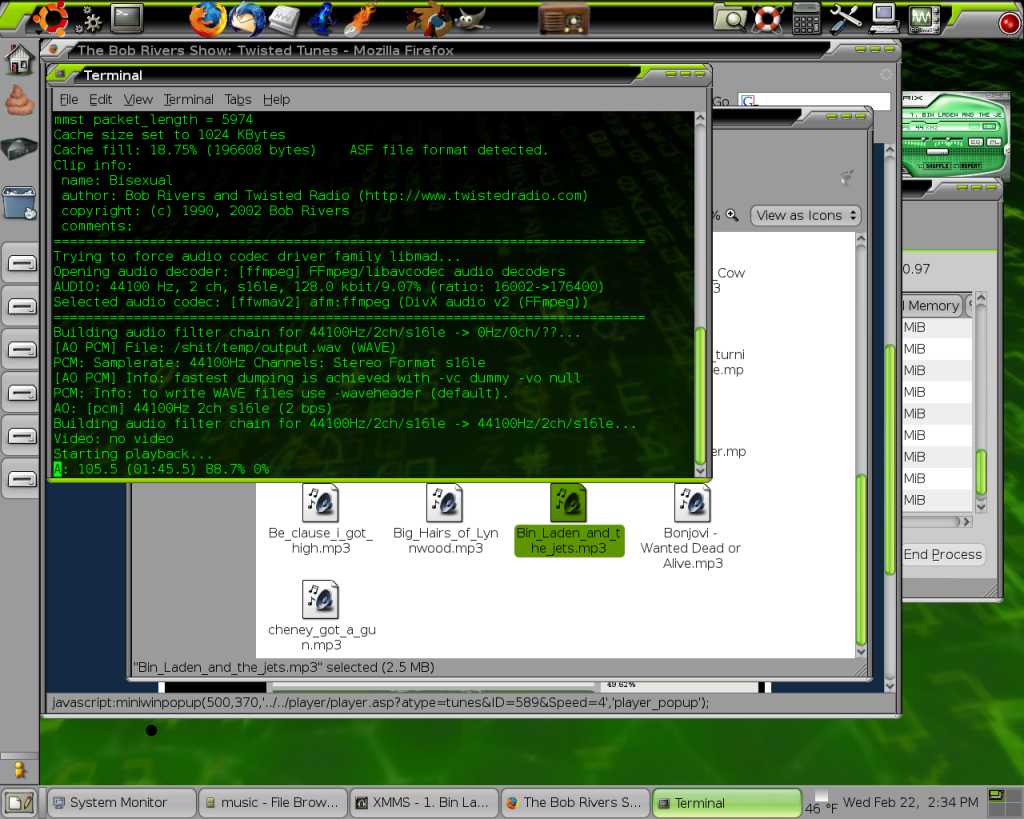Click the terminal scrollbar down arrow
Screen dimensions: 1024x819
tap(700, 471)
